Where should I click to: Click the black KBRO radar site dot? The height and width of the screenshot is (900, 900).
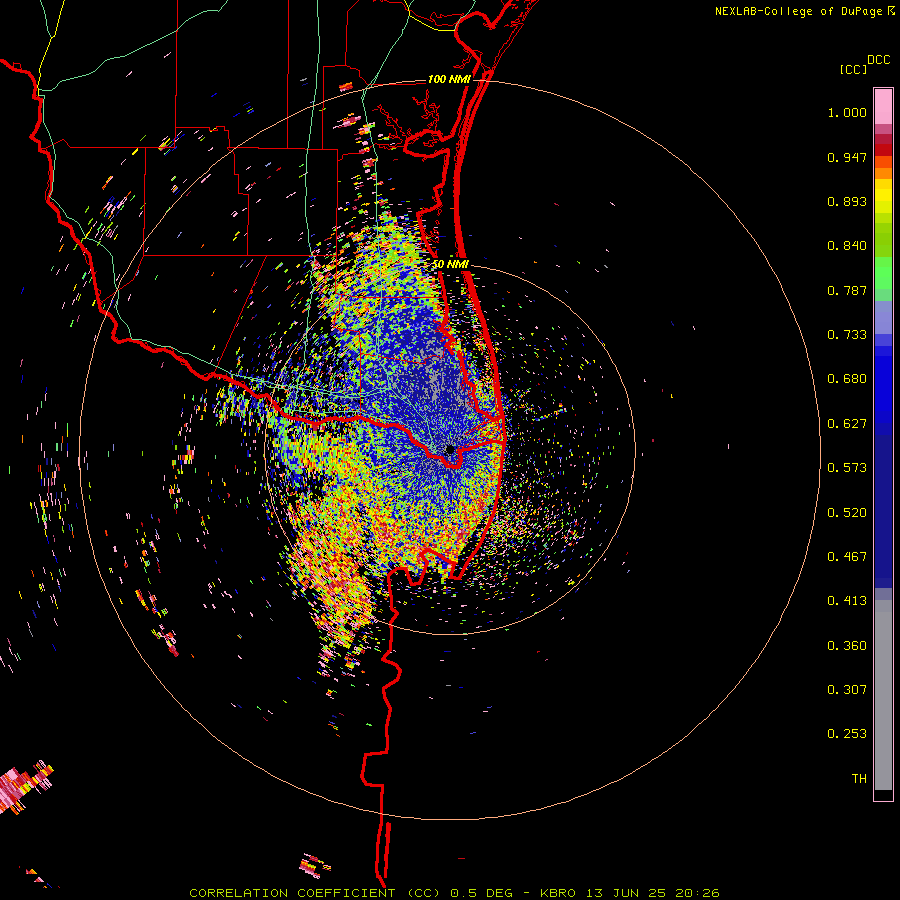pos(450,449)
